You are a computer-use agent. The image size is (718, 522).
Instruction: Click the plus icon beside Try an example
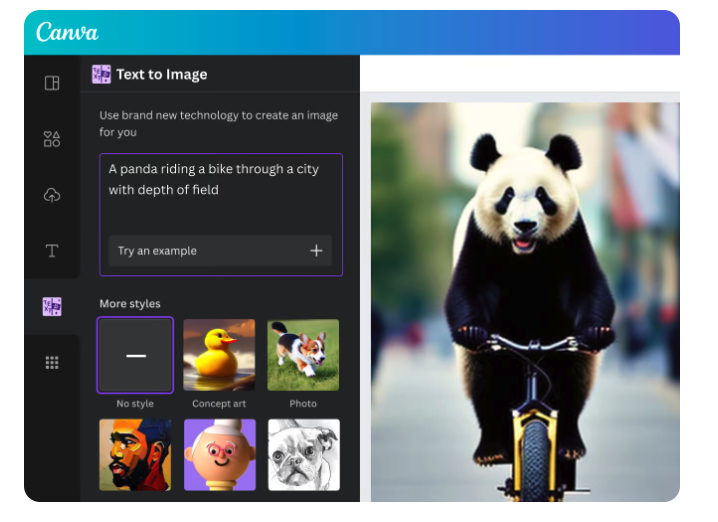(x=316, y=251)
